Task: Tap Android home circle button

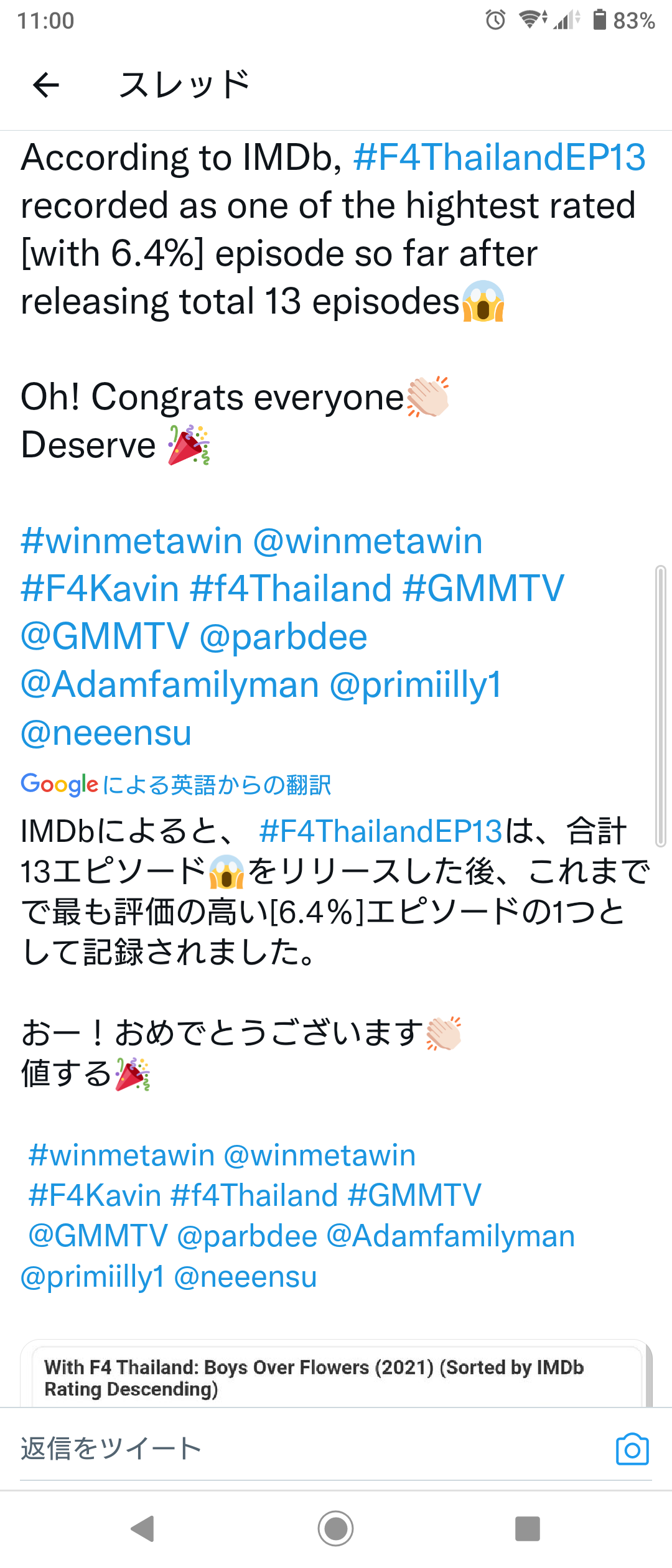Action: (x=336, y=1528)
